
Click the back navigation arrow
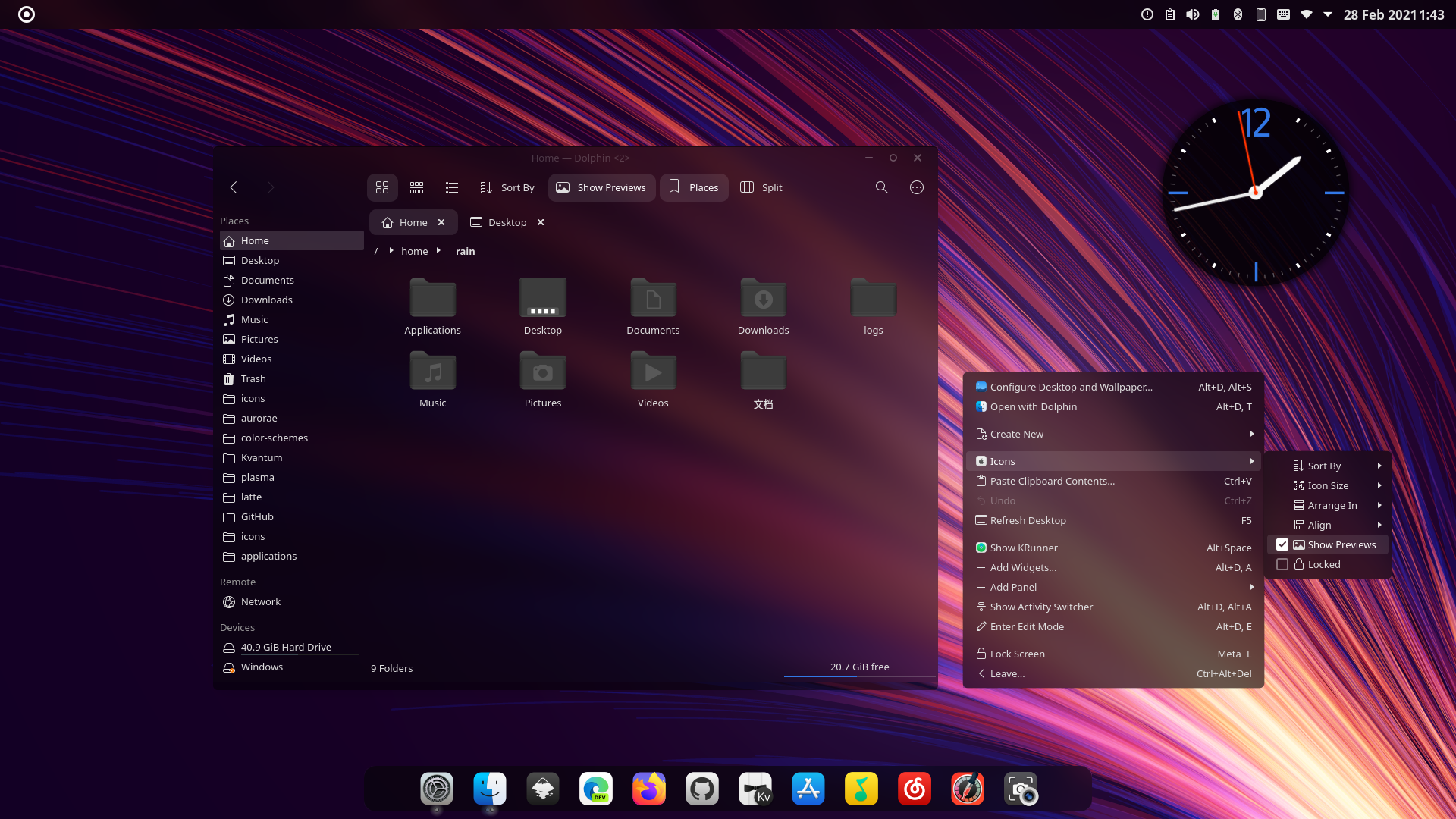[x=234, y=187]
